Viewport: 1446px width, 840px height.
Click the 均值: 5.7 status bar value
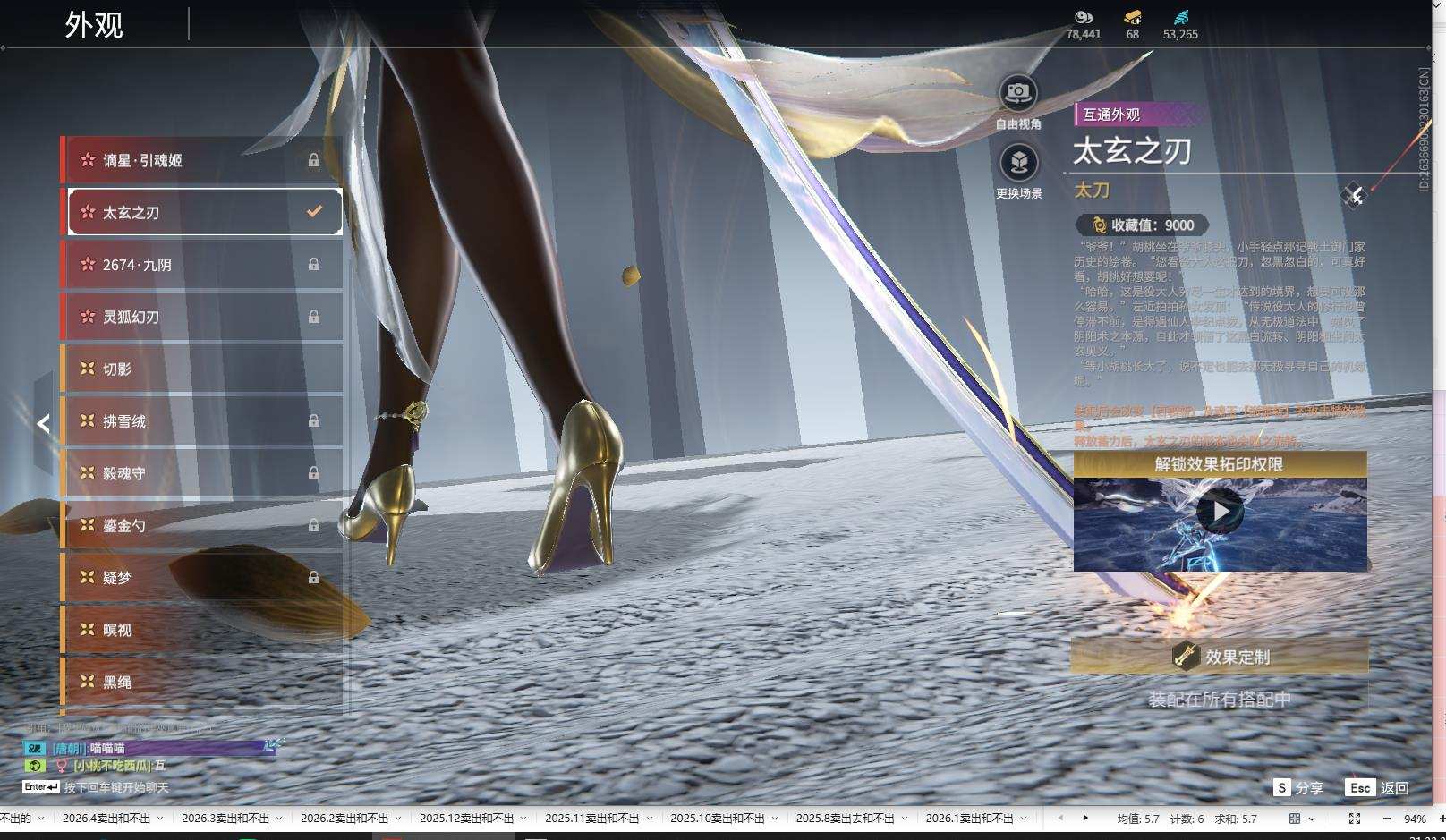coord(1137,819)
